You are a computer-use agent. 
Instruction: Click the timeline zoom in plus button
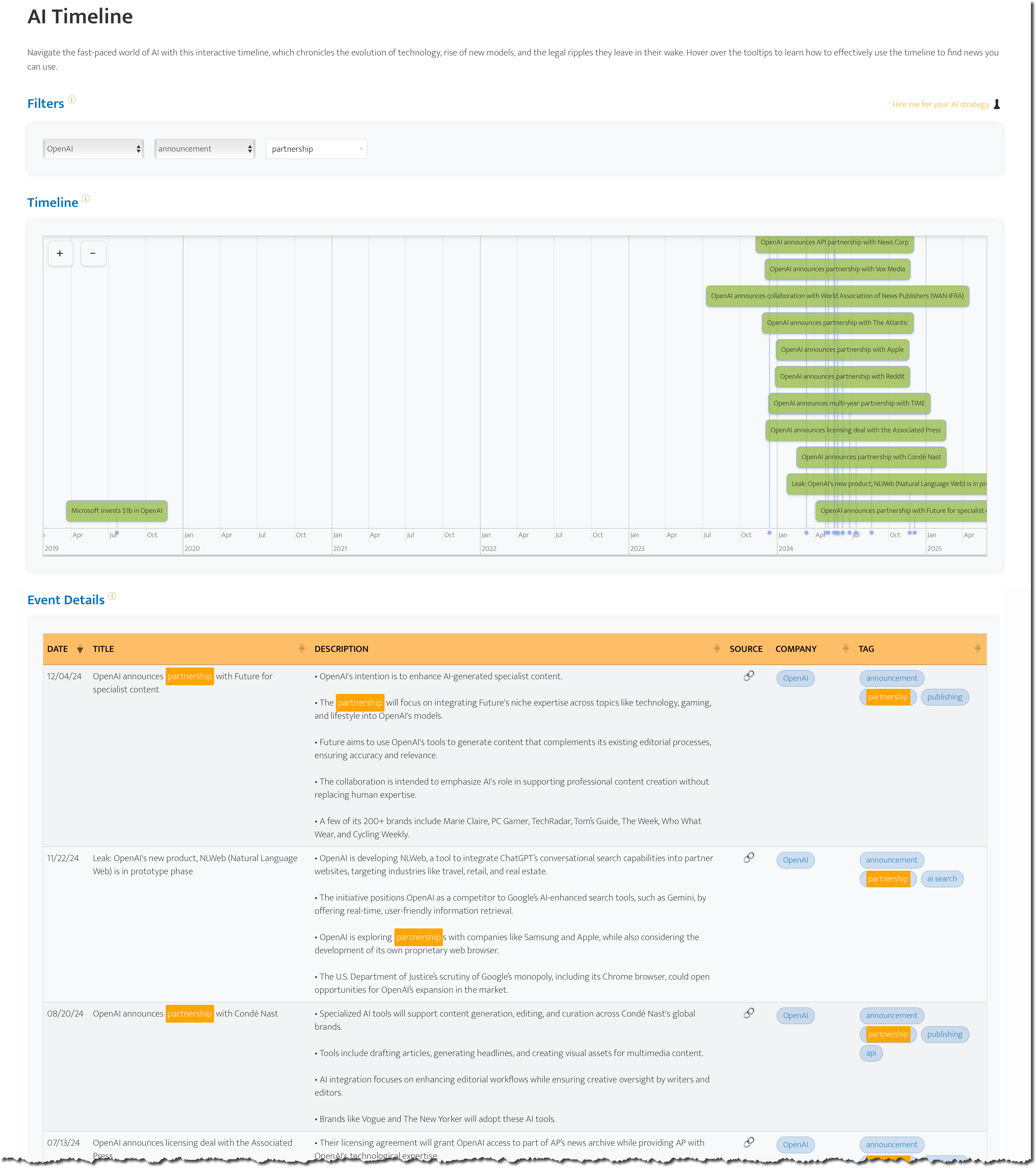(x=60, y=254)
